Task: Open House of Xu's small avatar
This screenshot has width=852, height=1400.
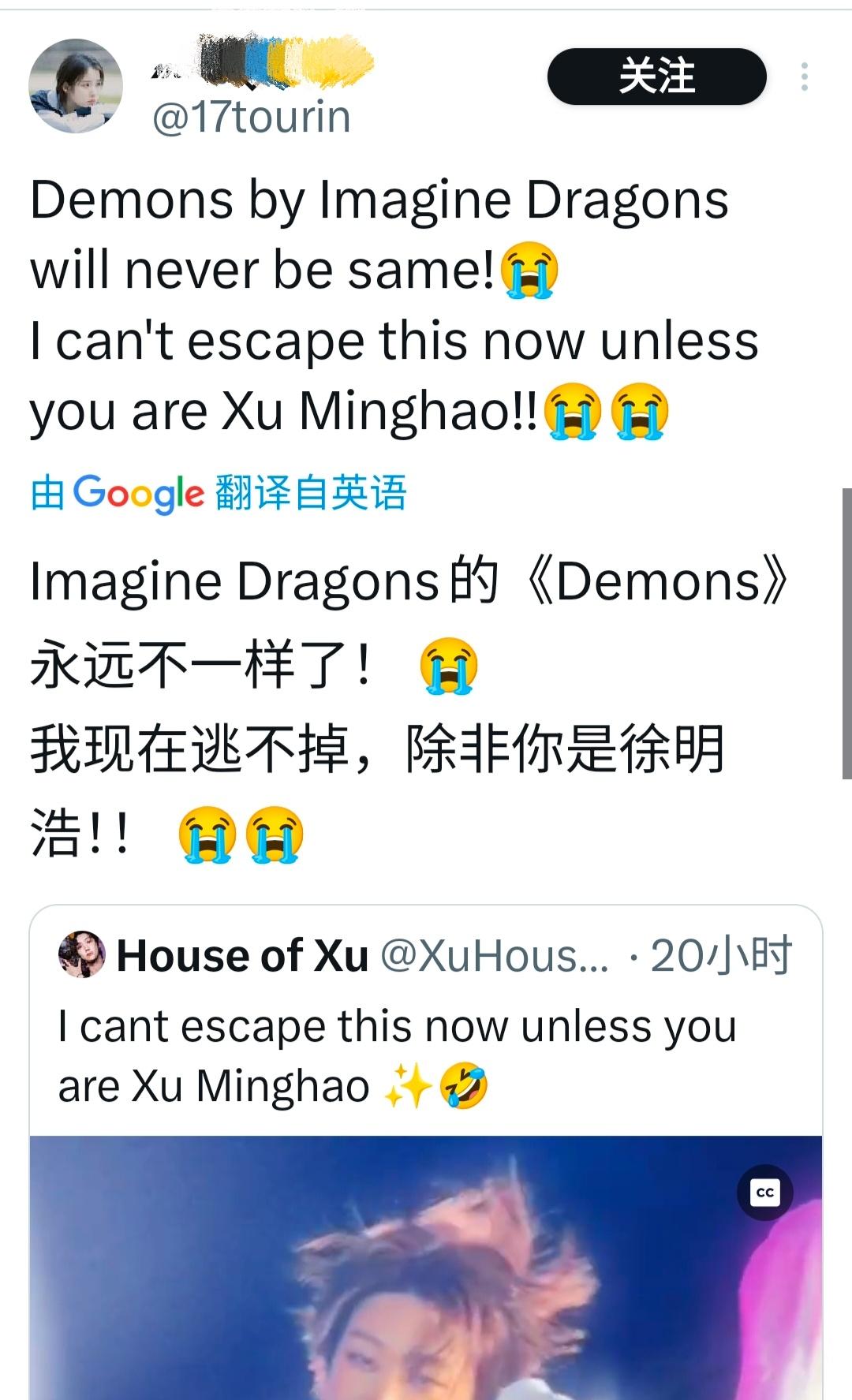Action: coord(82,955)
